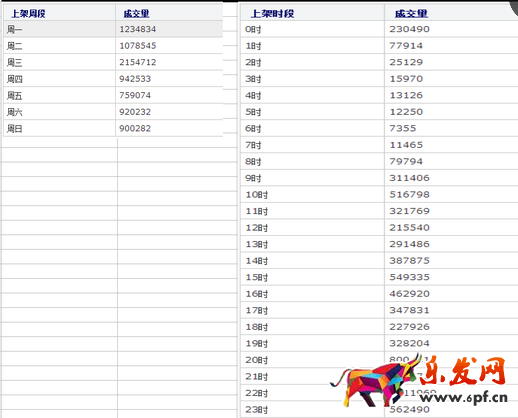Click value 516798 in 成交量 column
Image resolution: width=518 pixels, height=418 pixels.
pyautogui.click(x=410, y=194)
